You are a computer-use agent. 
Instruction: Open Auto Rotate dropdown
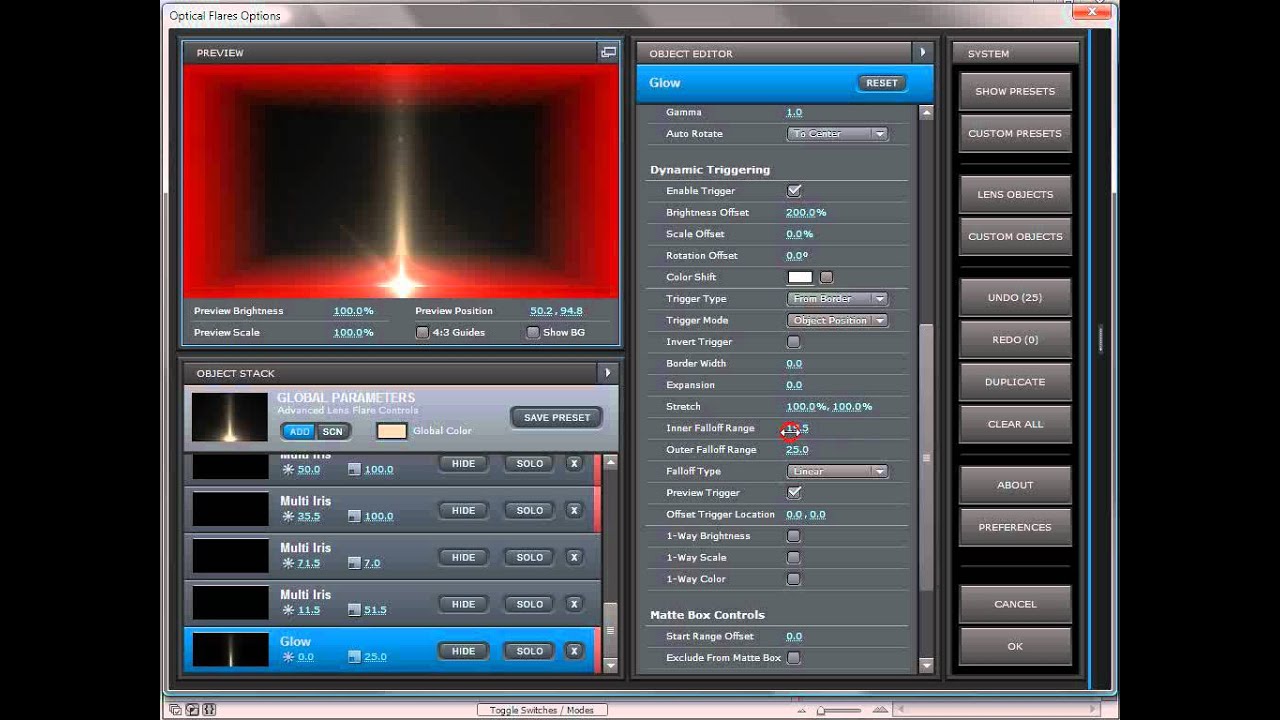coord(838,134)
